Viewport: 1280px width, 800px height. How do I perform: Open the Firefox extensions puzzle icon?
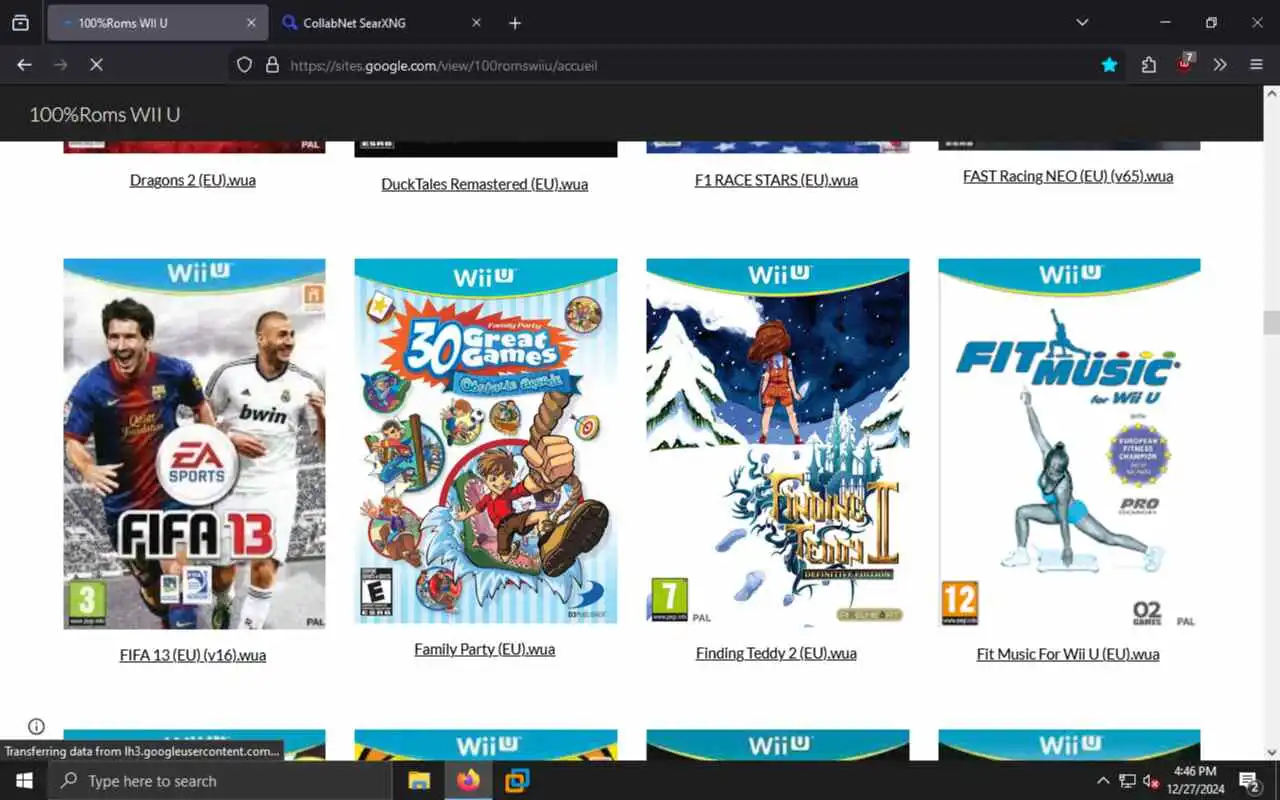1148,65
